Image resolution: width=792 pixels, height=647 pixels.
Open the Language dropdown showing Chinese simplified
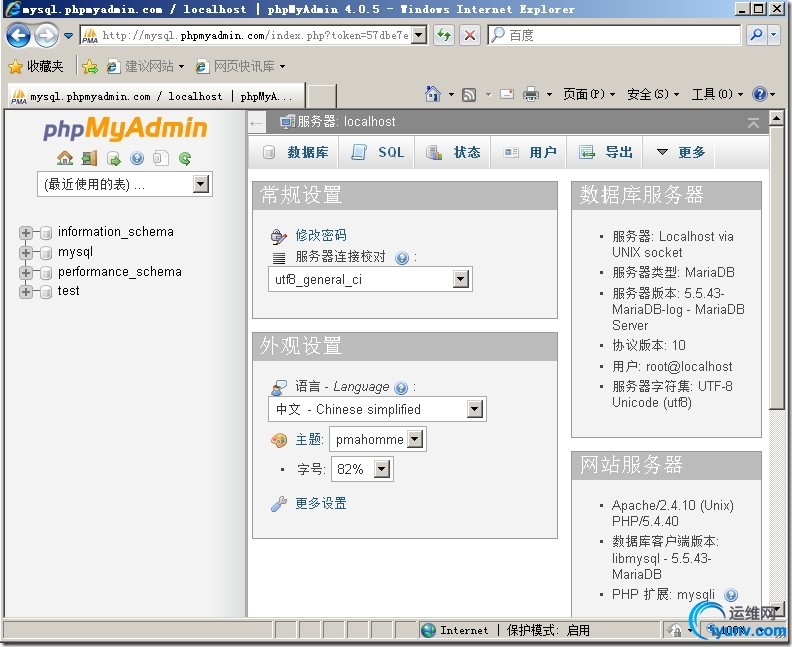(x=377, y=409)
